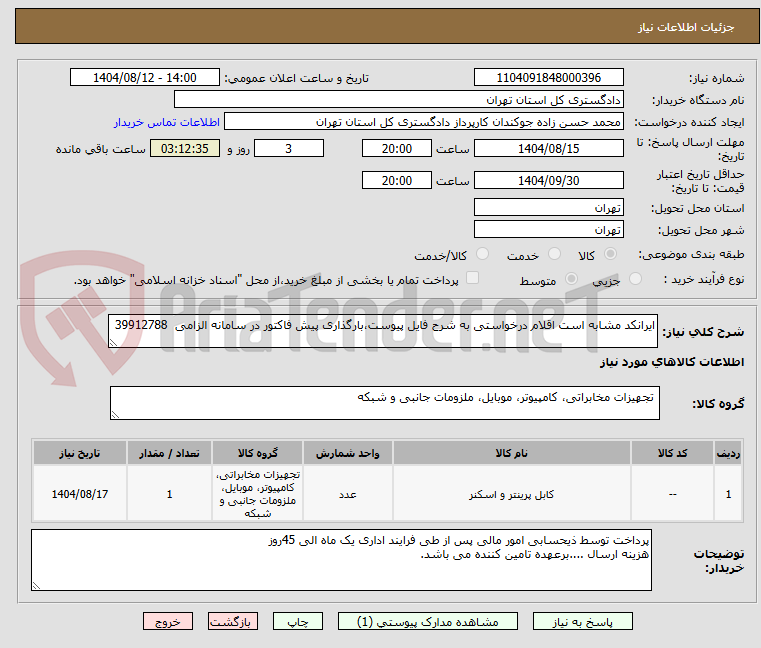761x648 pixels.
Task: Click the تاریخ نیاز column header
Action: tap(80, 453)
